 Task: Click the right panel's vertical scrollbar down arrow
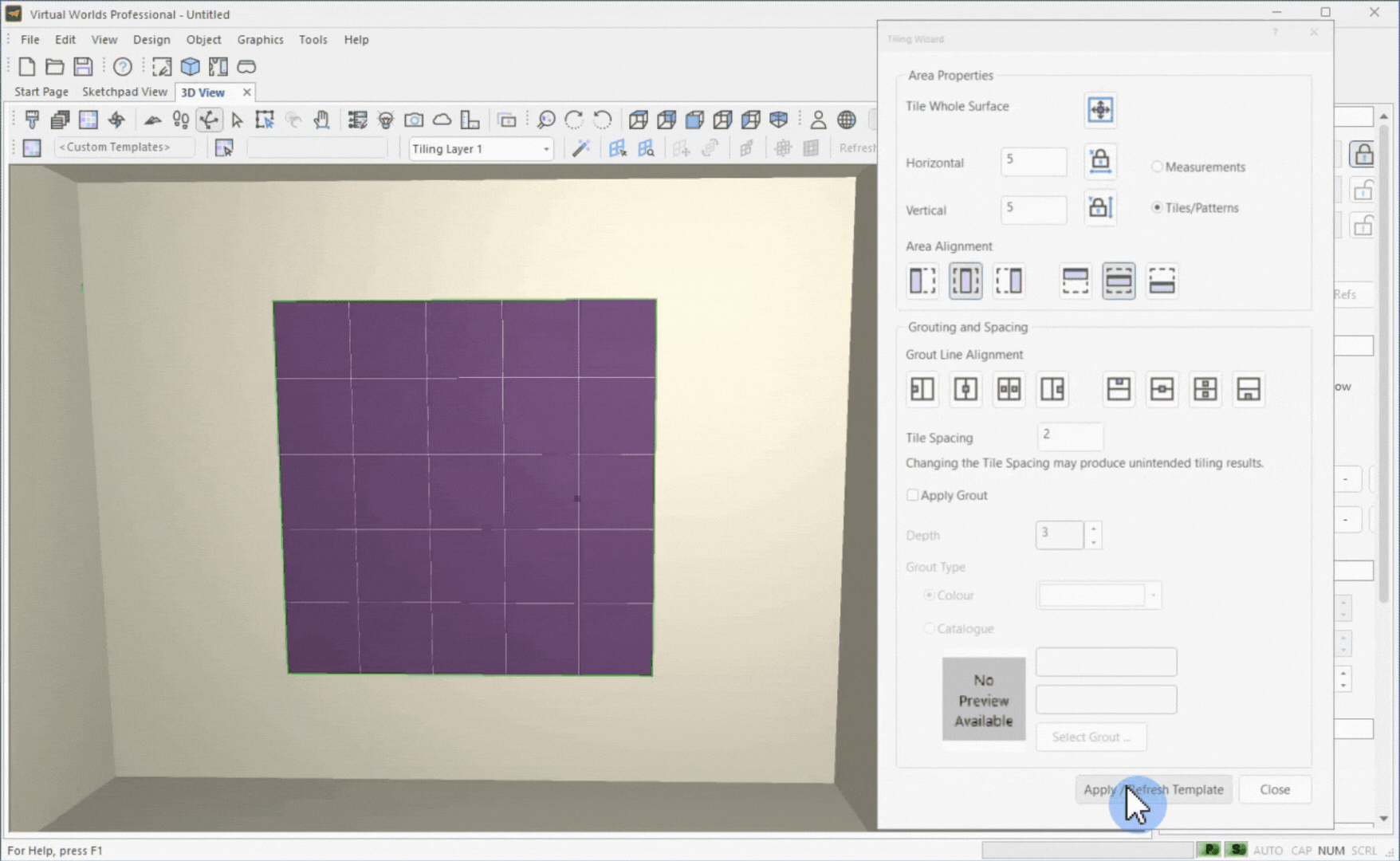[x=1383, y=818]
